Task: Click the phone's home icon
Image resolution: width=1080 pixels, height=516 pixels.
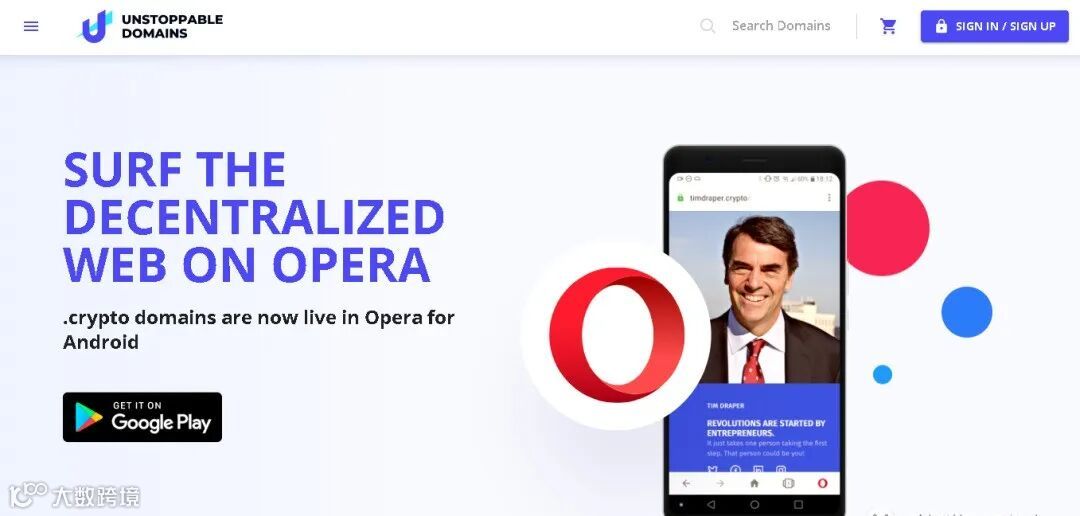Action: (x=754, y=484)
